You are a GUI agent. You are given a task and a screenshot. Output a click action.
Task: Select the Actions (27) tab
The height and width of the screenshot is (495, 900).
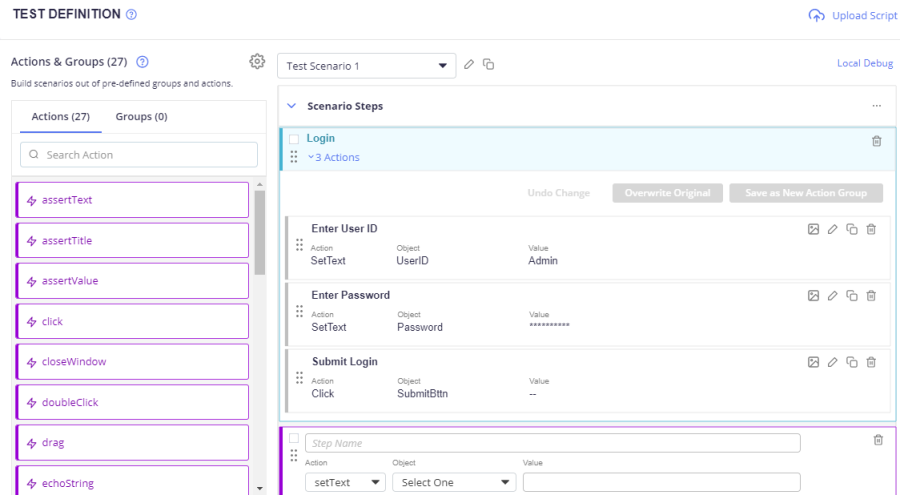pyautogui.click(x=62, y=117)
